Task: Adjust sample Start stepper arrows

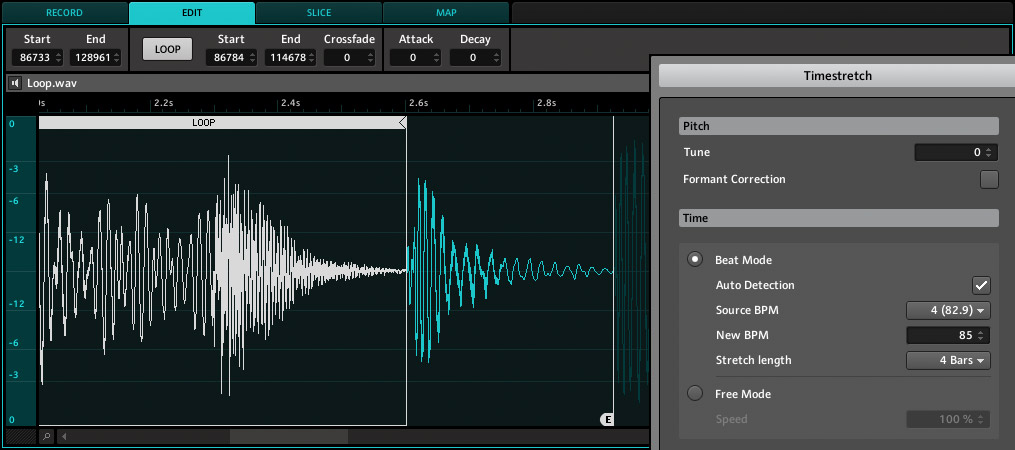Action: 59,58
